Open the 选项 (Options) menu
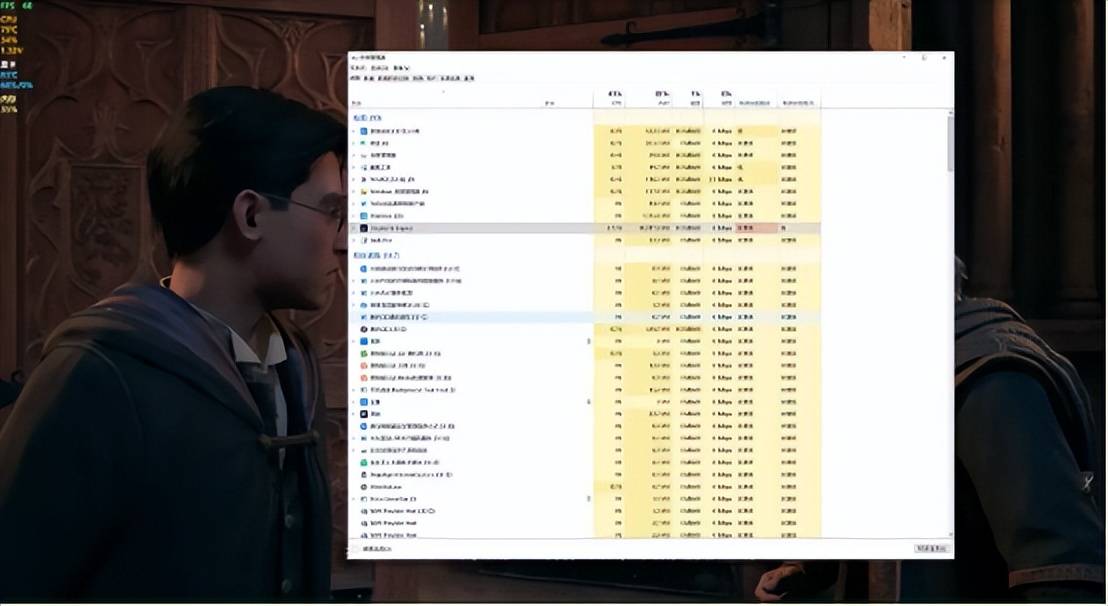Viewport: 1108px width, 606px height. pyautogui.click(x=379, y=68)
